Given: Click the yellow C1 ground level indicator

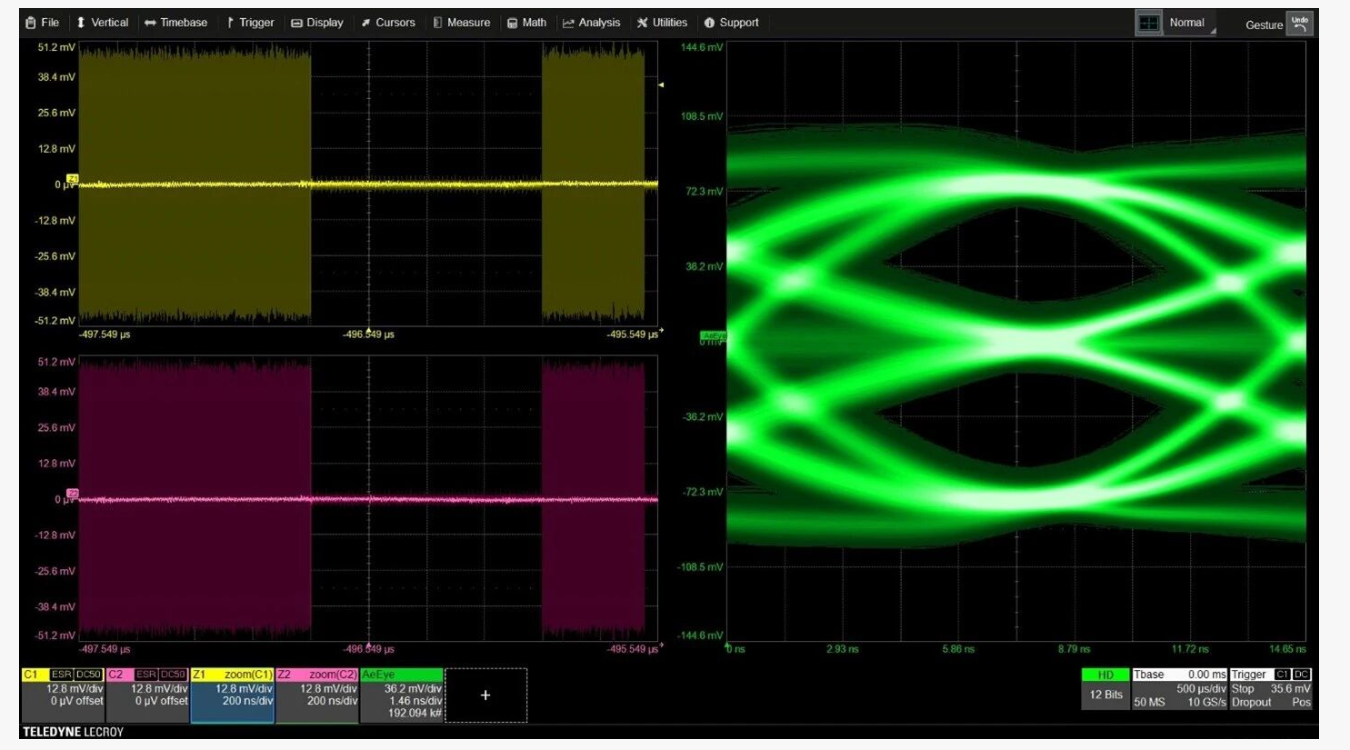Looking at the screenshot, I should point(72,180).
